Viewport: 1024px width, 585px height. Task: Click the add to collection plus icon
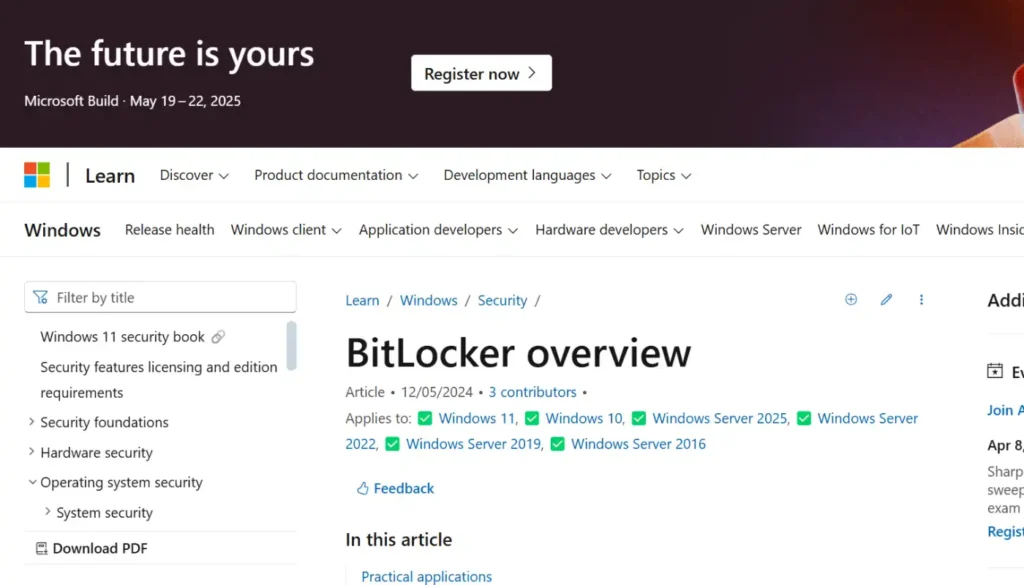point(851,299)
